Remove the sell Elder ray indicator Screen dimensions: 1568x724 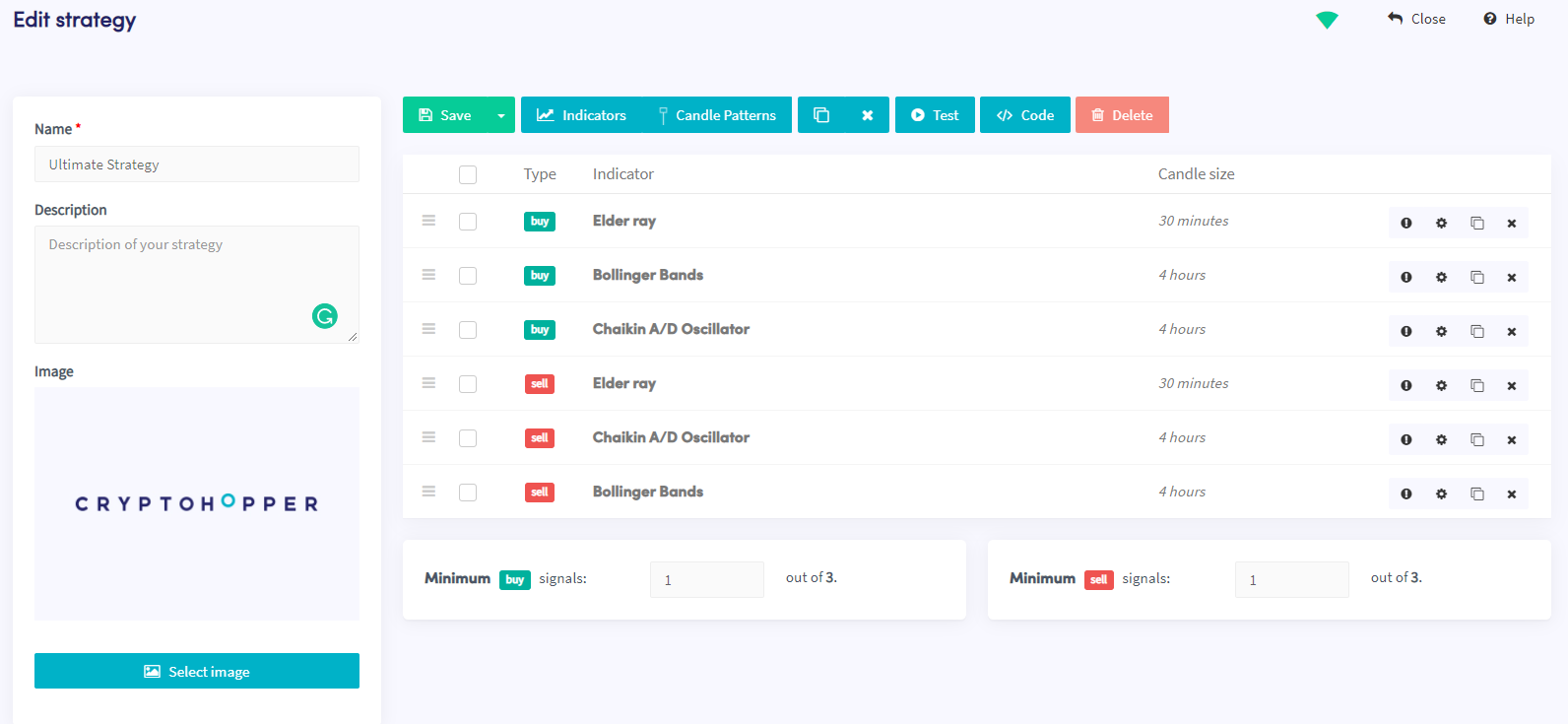[x=1511, y=385]
